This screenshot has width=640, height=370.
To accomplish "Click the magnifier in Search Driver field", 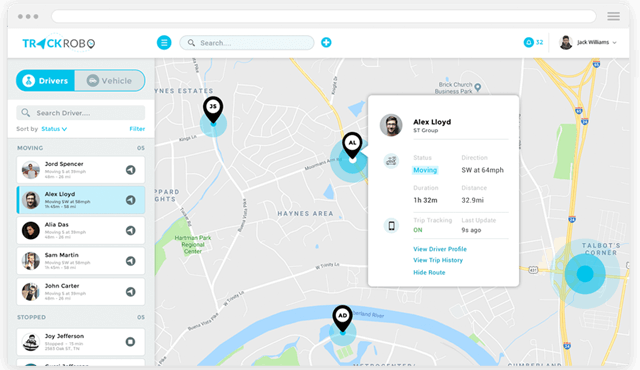I will click(x=26, y=113).
